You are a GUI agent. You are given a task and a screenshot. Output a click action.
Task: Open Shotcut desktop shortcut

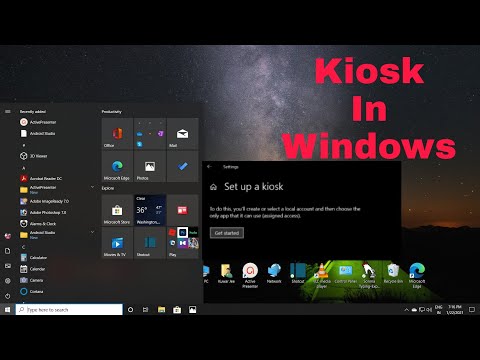pos(298,273)
